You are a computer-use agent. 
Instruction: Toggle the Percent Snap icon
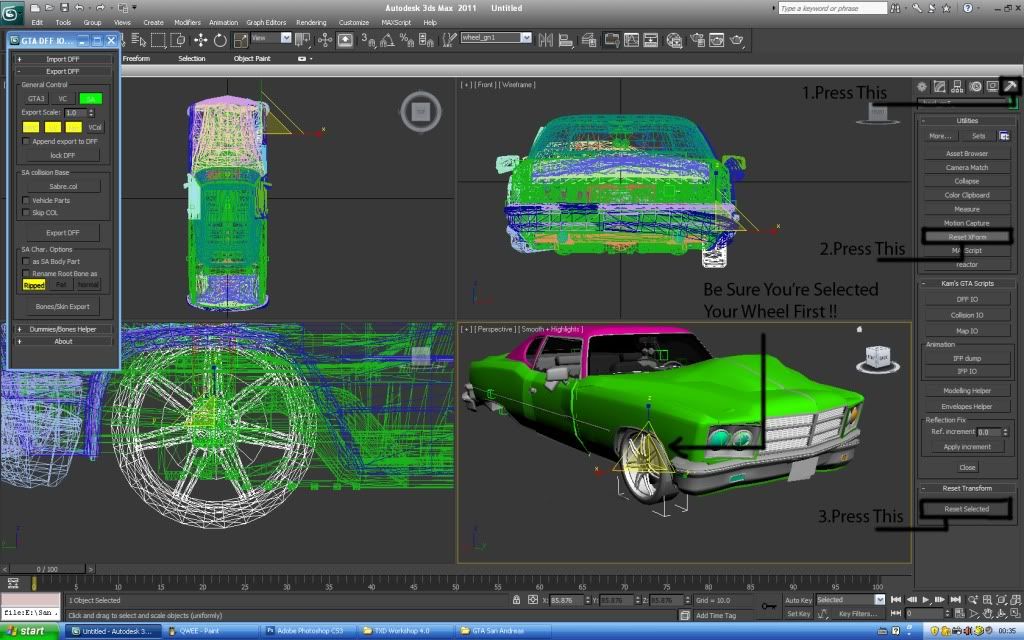(407, 40)
